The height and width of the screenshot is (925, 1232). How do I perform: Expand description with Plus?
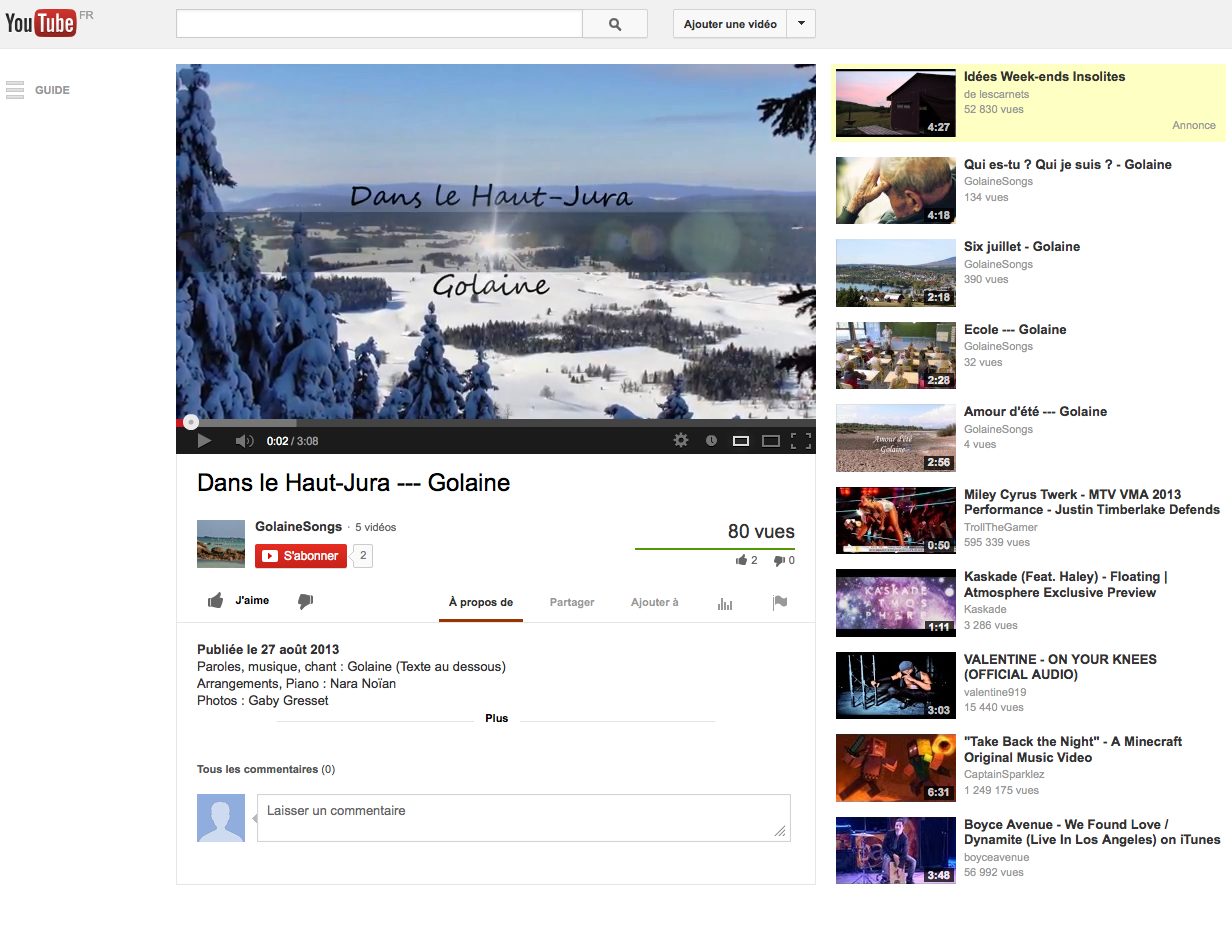tap(496, 718)
